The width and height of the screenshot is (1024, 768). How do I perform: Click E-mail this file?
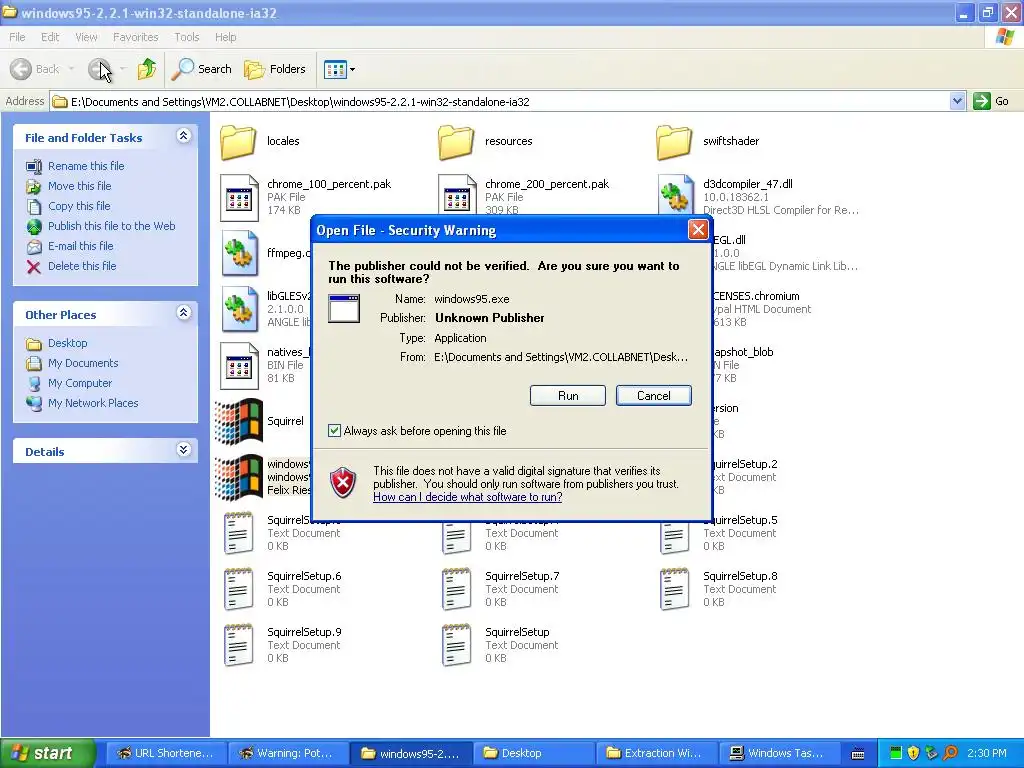pos(80,246)
